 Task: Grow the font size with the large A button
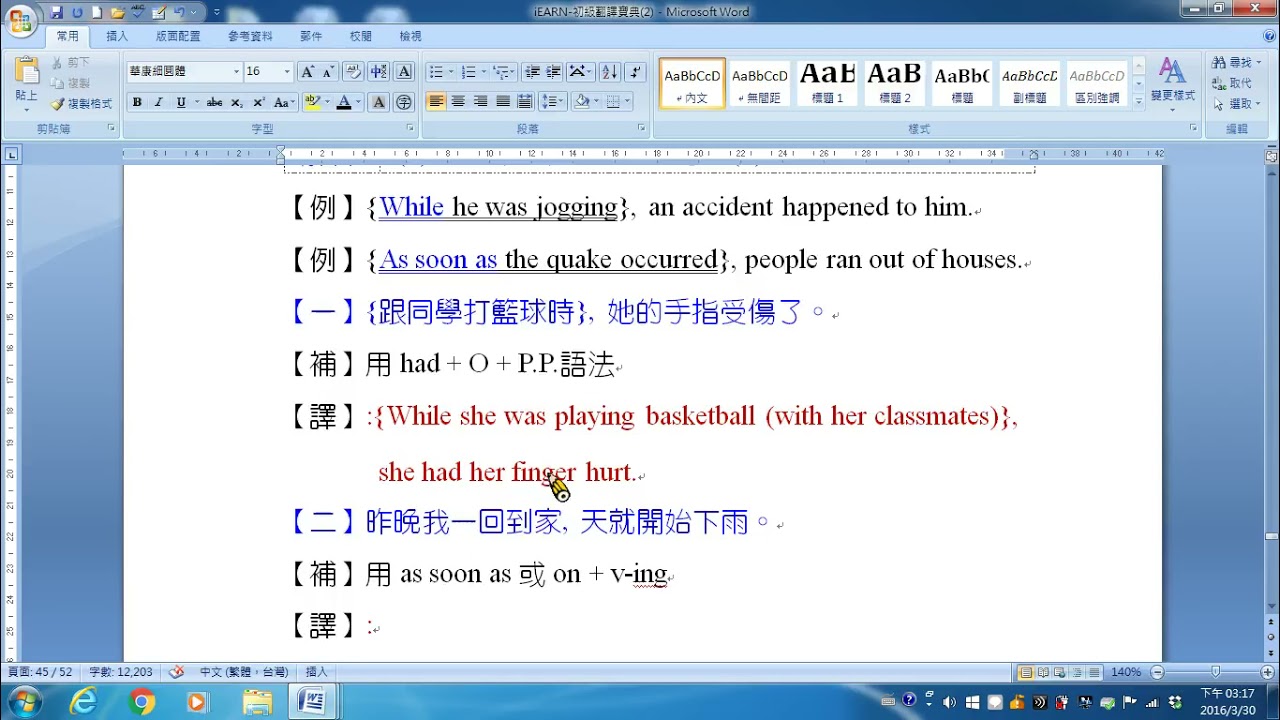point(308,72)
